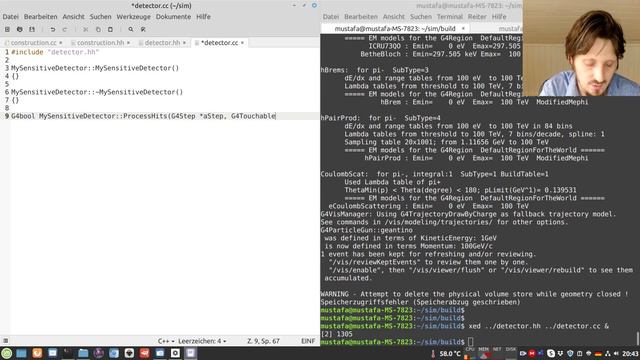Open the clock showing 20:43
Image resolution: width=640 pixels, height=360 pixels.
(630, 353)
